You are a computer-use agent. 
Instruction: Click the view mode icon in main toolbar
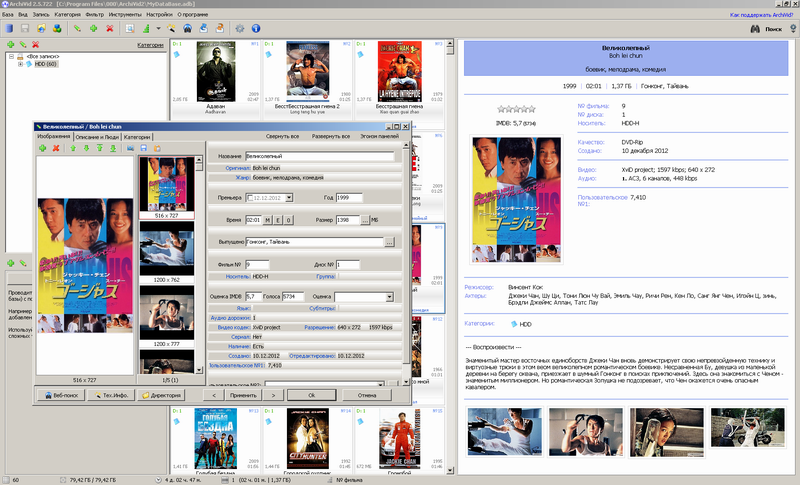tap(130, 29)
